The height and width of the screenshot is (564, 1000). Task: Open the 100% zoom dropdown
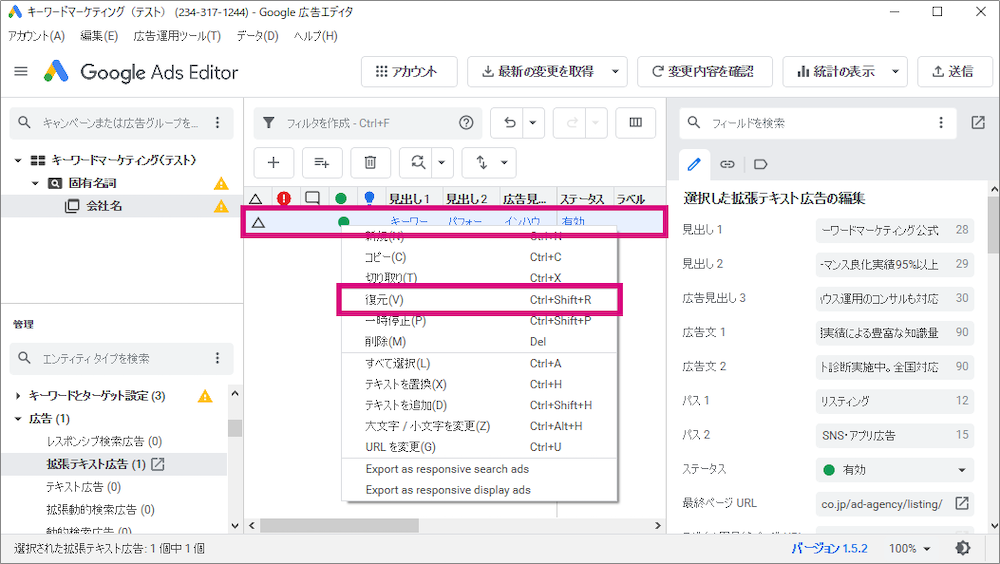pyautogui.click(x=910, y=548)
